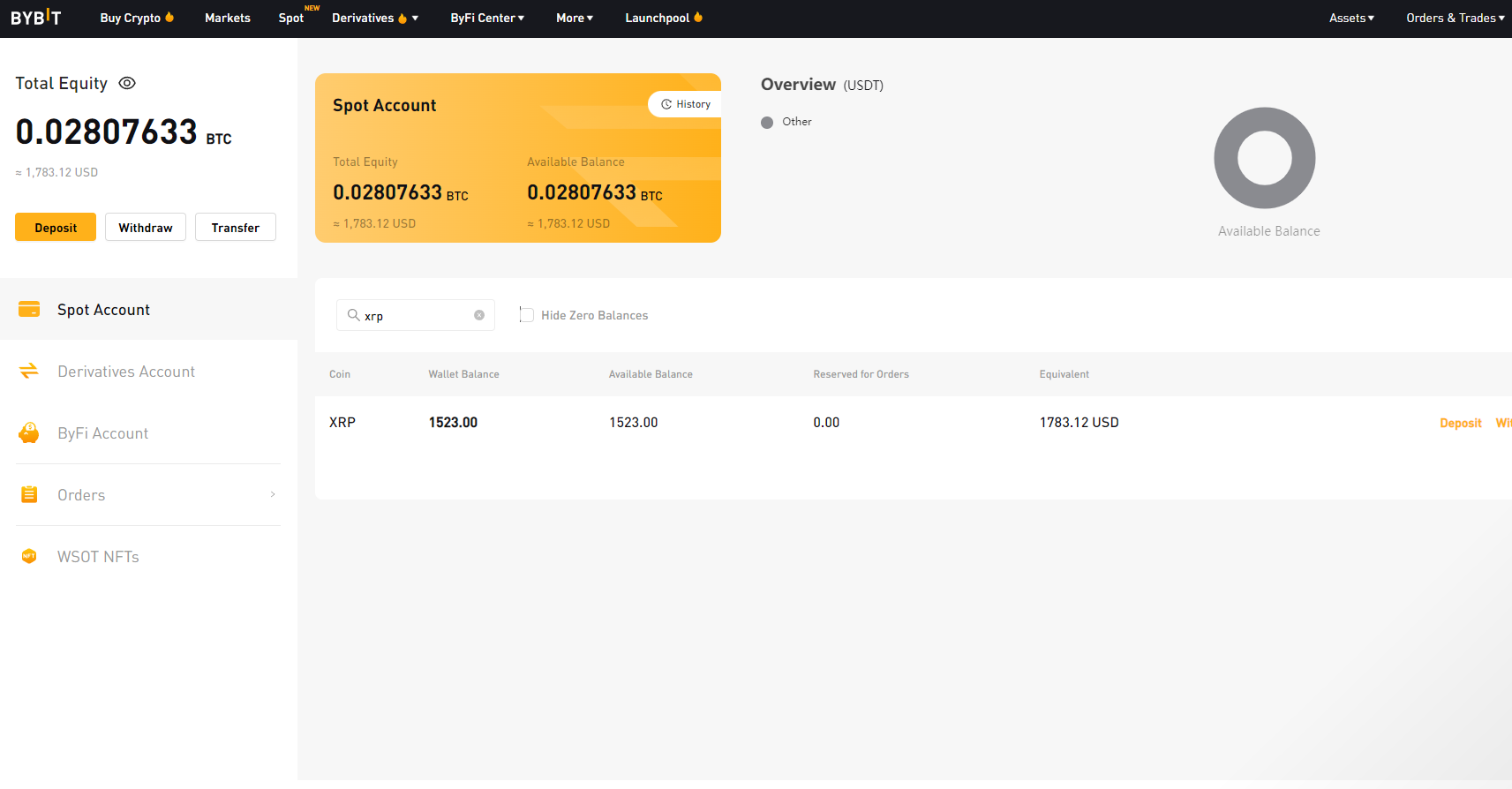Click the Wallet Balance column header
1512x789 pixels.
463,374
